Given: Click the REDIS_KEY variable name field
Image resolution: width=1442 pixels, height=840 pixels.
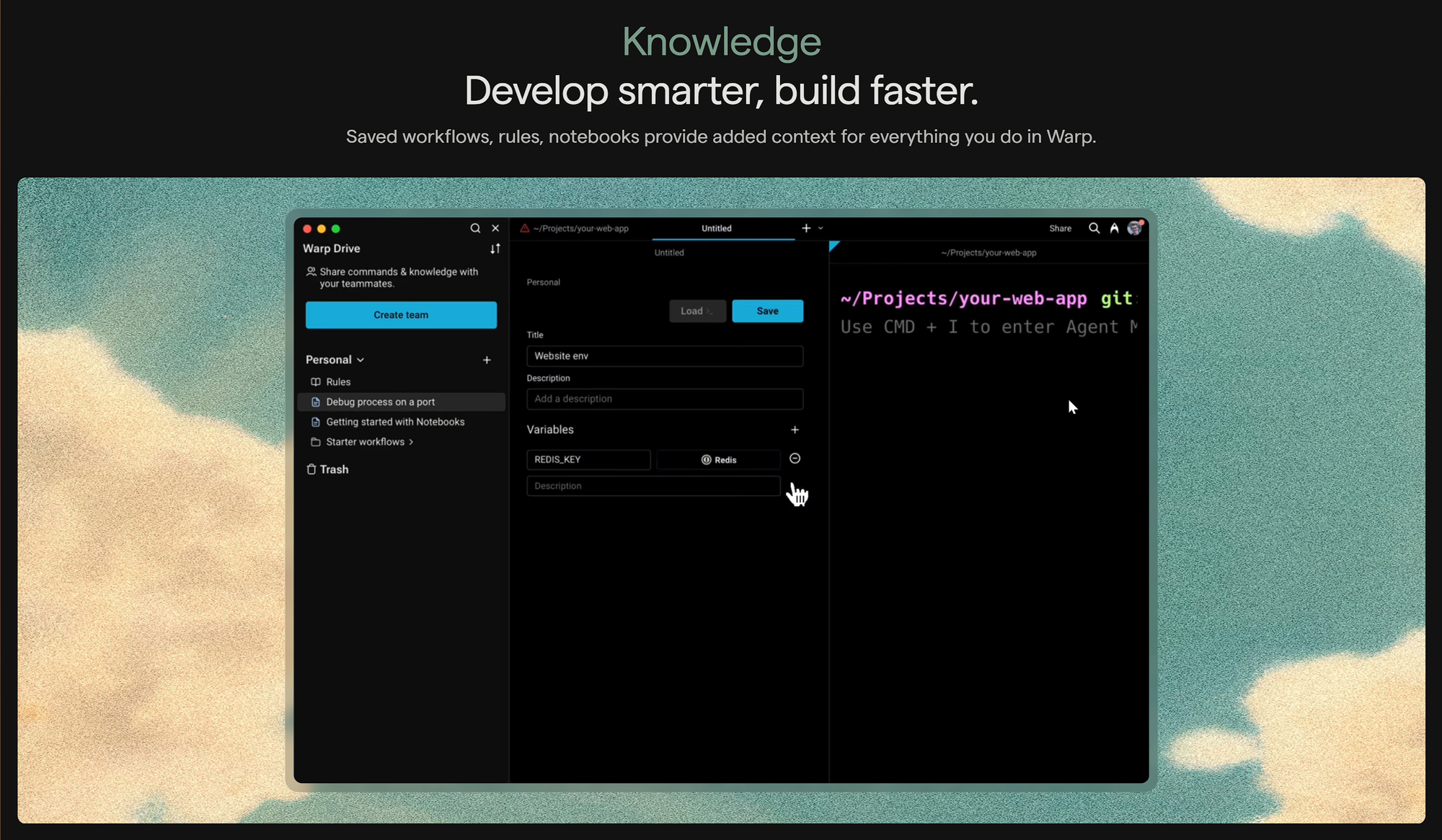Looking at the screenshot, I should [x=588, y=460].
